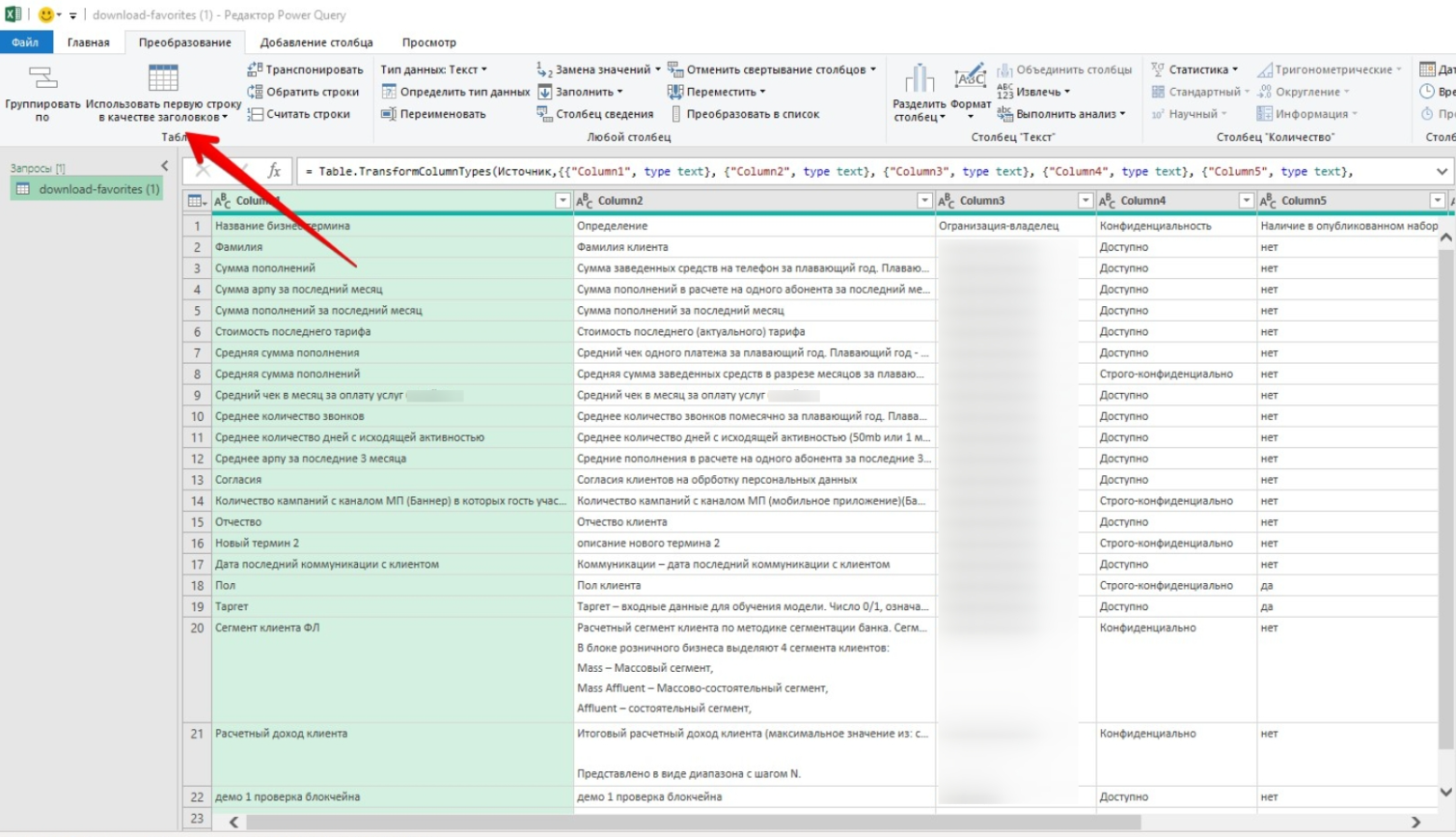The width and height of the screenshot is (1456, 837).
Task: Click the Column3 data type icon
Action: pyautogui.click(x=948, y=201)
